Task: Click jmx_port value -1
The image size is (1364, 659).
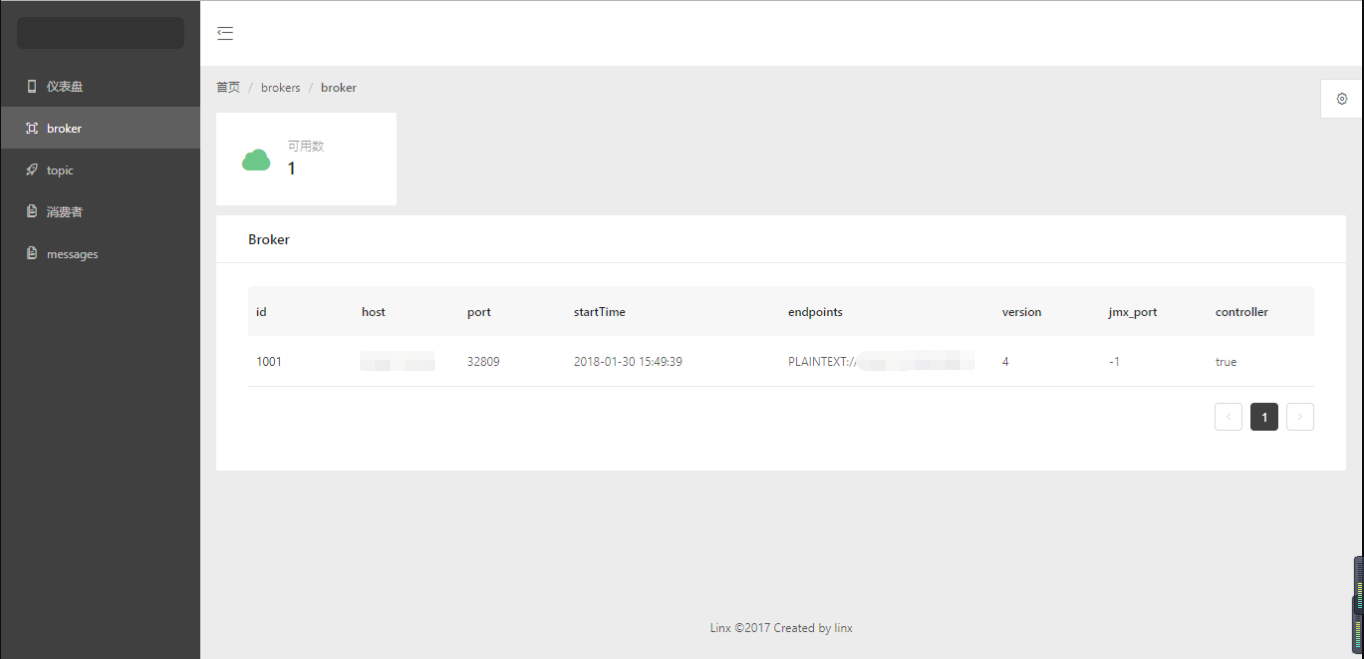Action: click(1114, 362)
